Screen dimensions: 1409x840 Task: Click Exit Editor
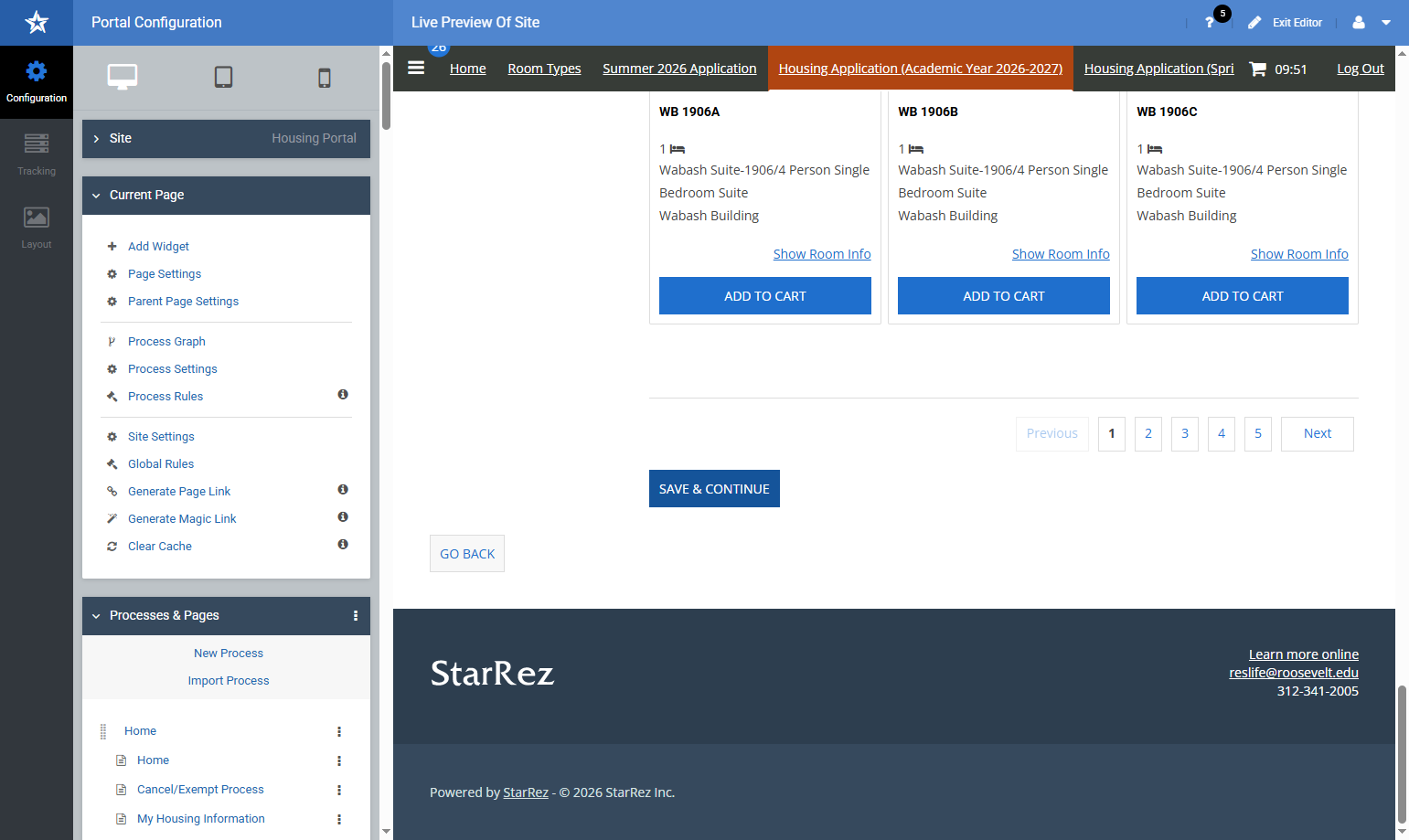1285,22
